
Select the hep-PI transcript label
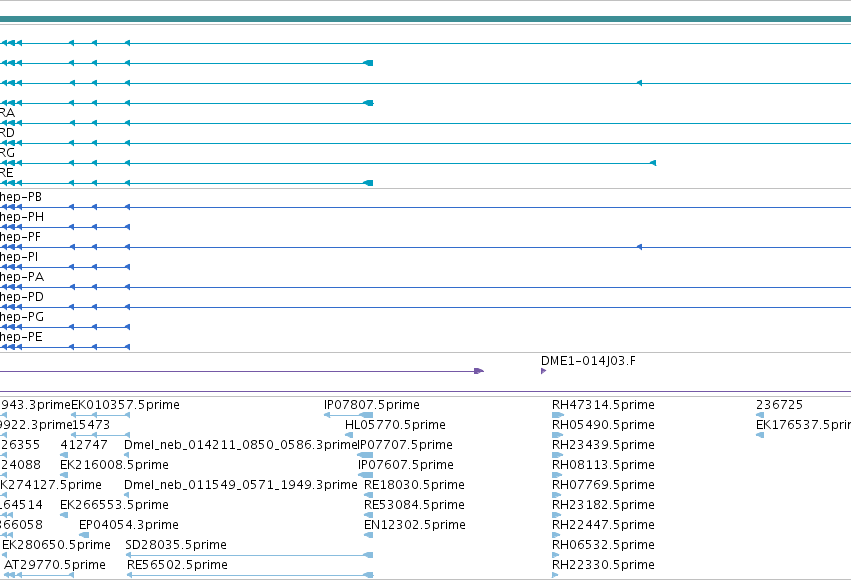(x=19, y=257)
